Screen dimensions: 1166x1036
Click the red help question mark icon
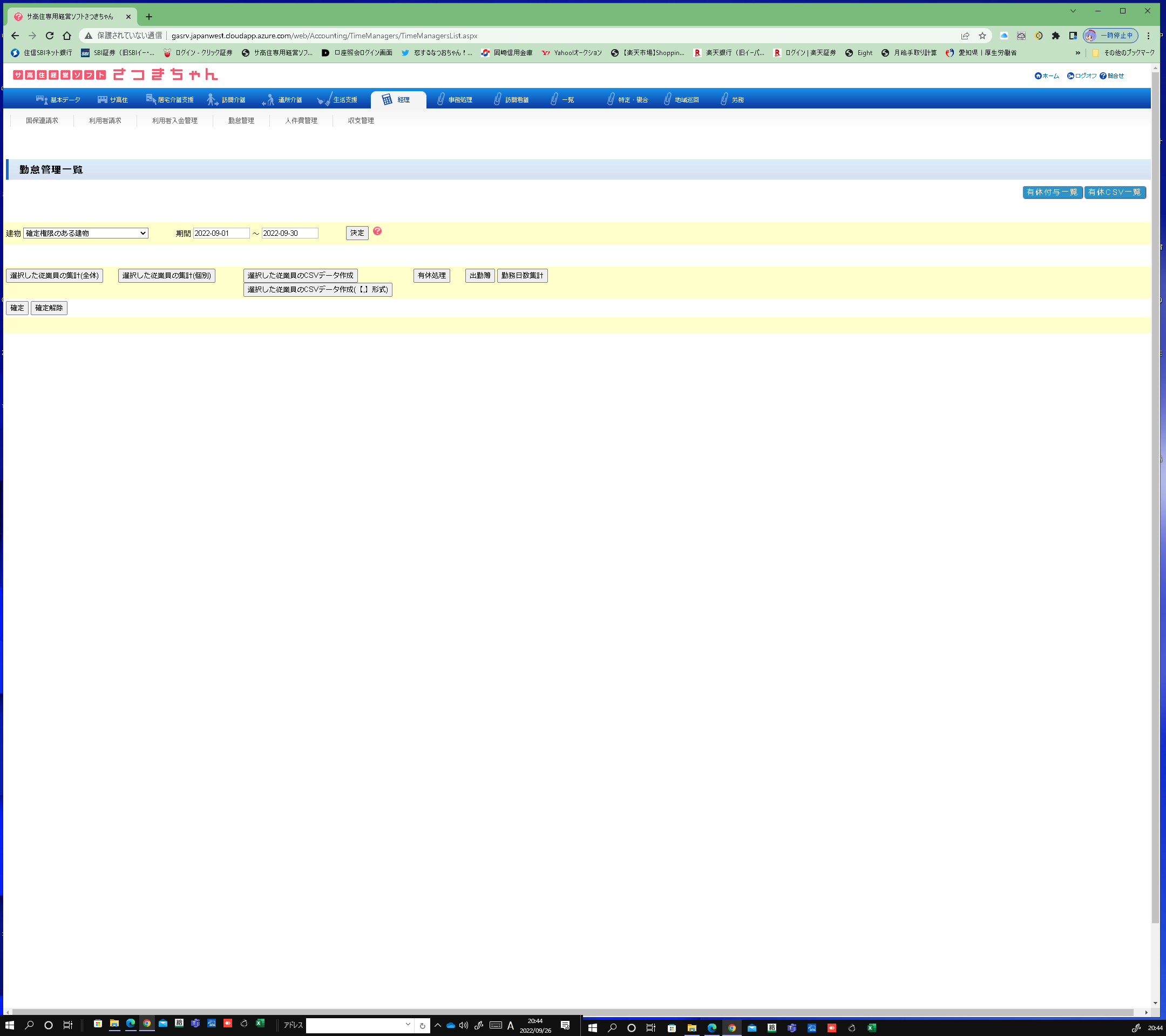[377, 231]
